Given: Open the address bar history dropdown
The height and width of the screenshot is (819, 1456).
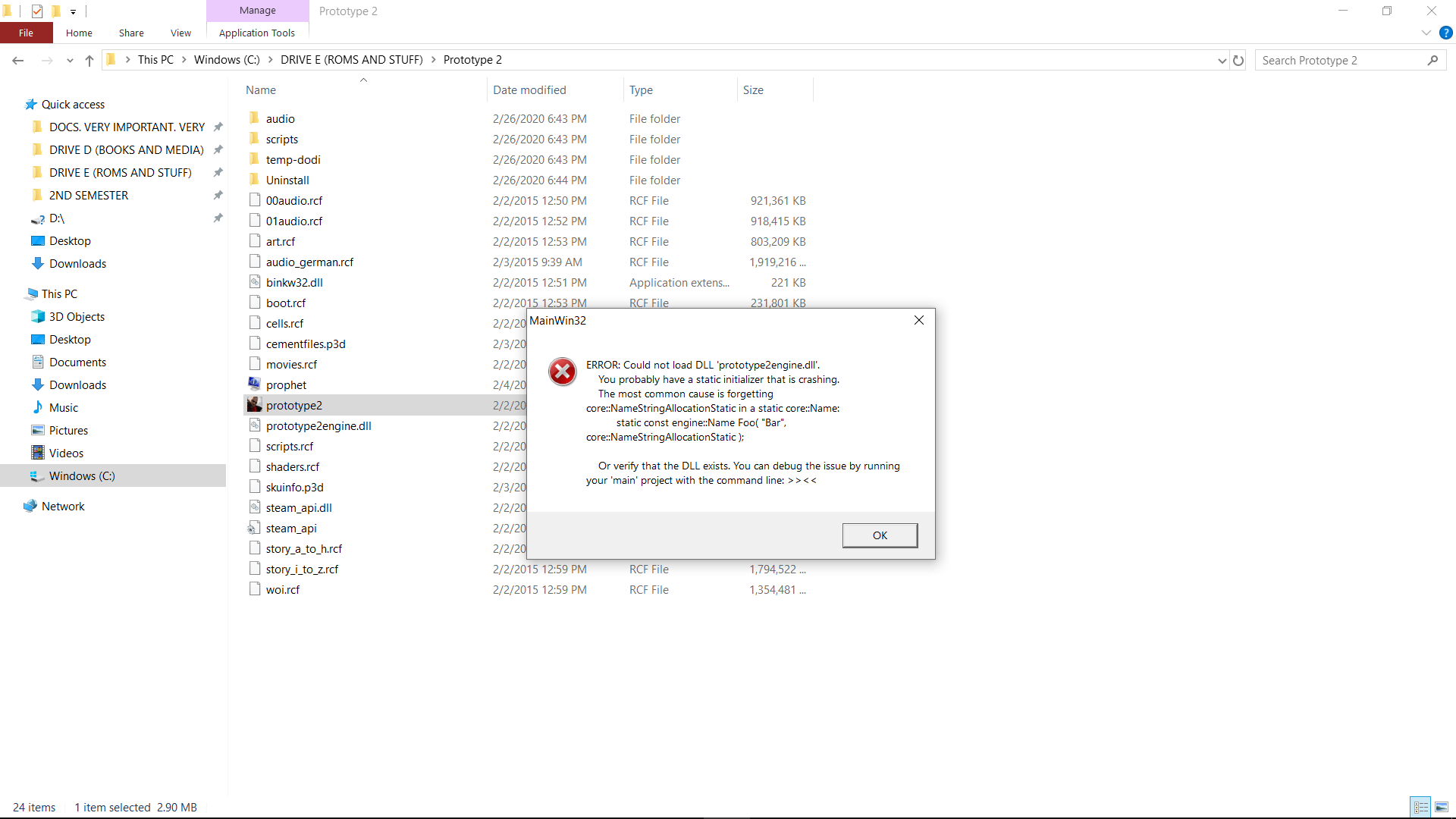Looking at the screenshot, I should click(x=1221, y=60).
